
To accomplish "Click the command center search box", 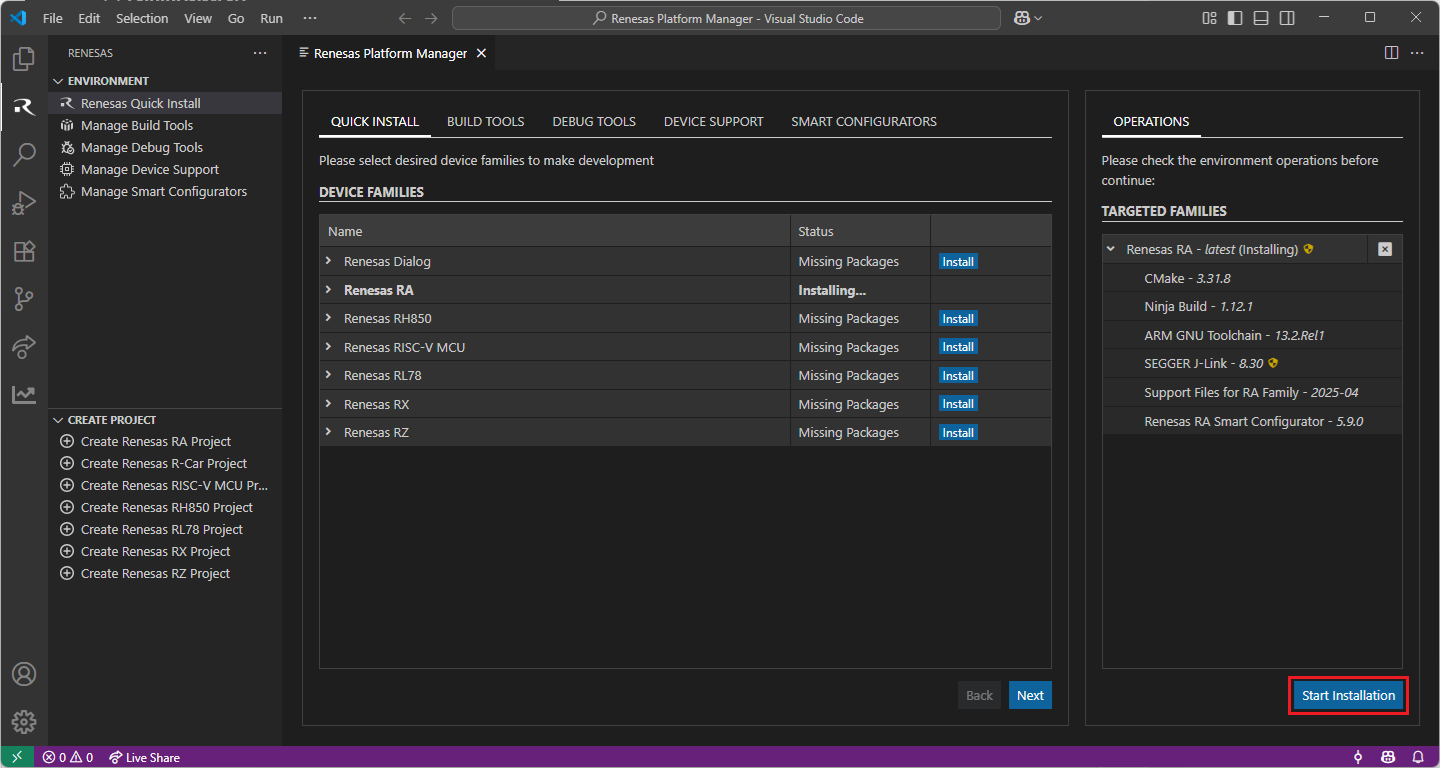I will point(726,18).
